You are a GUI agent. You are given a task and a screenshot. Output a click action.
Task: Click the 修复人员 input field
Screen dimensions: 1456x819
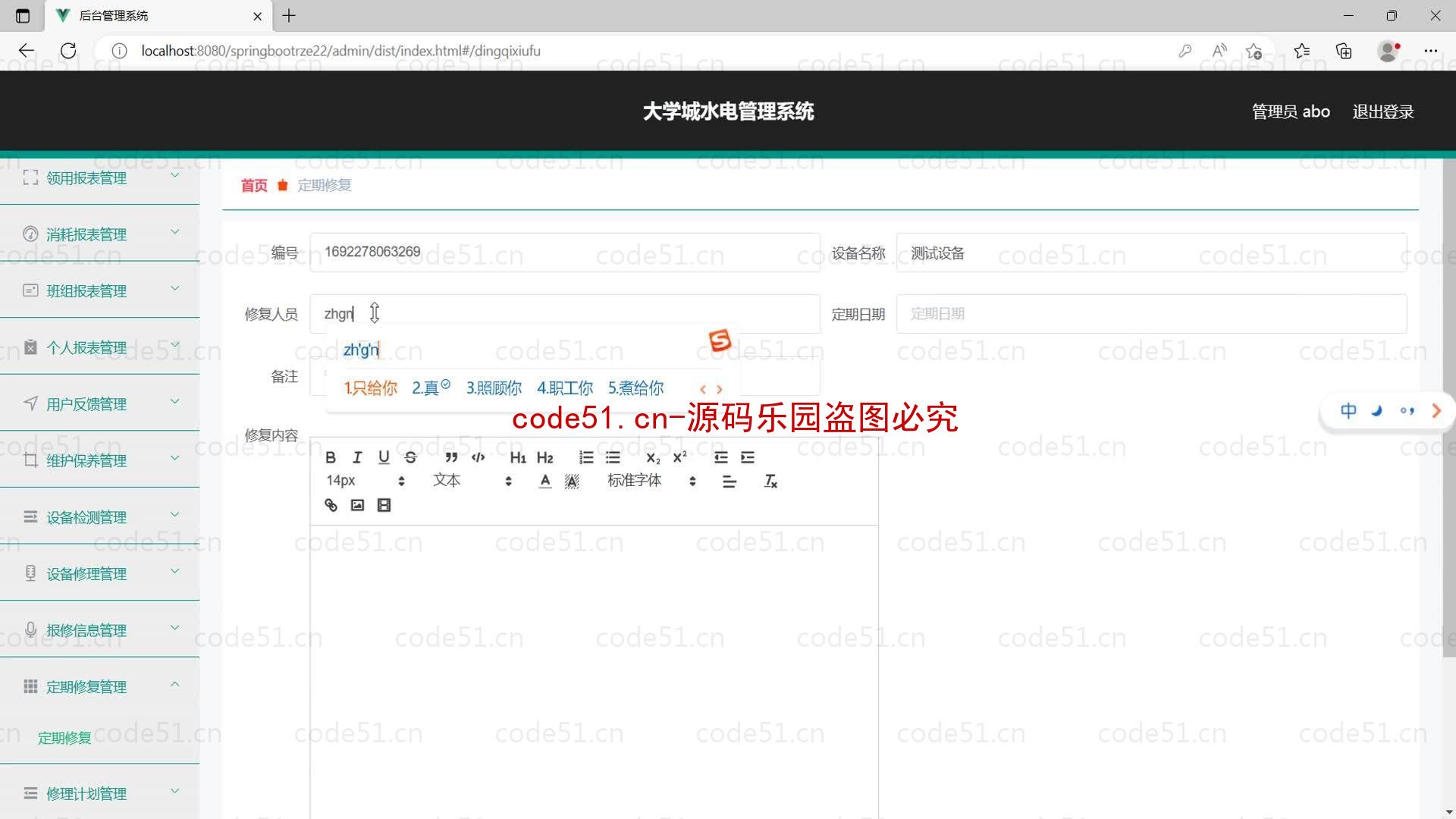point(565,314)
